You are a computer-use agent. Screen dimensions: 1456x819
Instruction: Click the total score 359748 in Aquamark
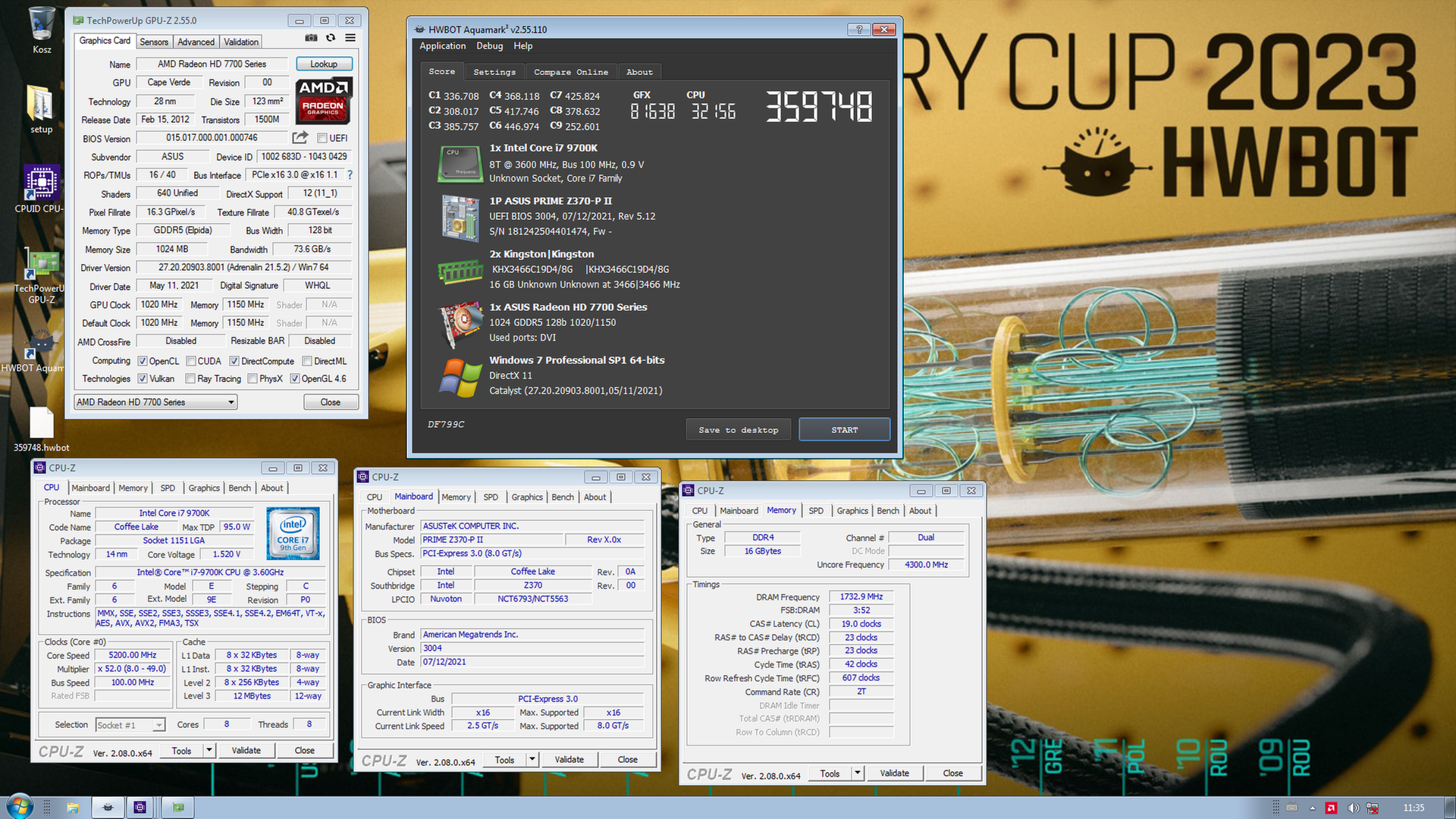(819, 106)
